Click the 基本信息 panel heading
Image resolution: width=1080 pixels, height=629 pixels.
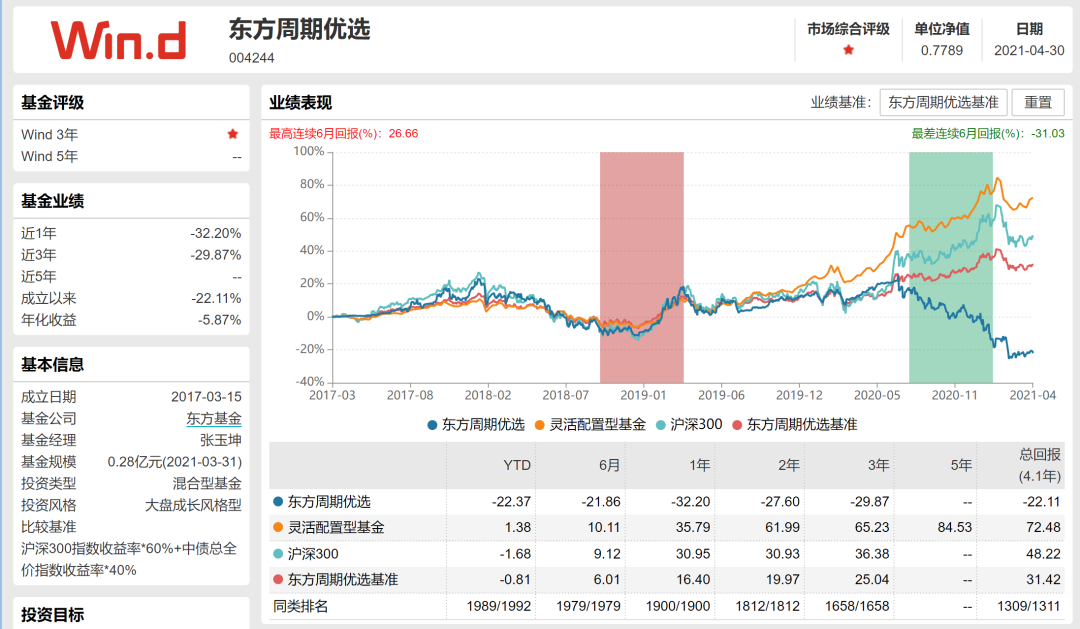pyautogui.click(x=52, y=364)
